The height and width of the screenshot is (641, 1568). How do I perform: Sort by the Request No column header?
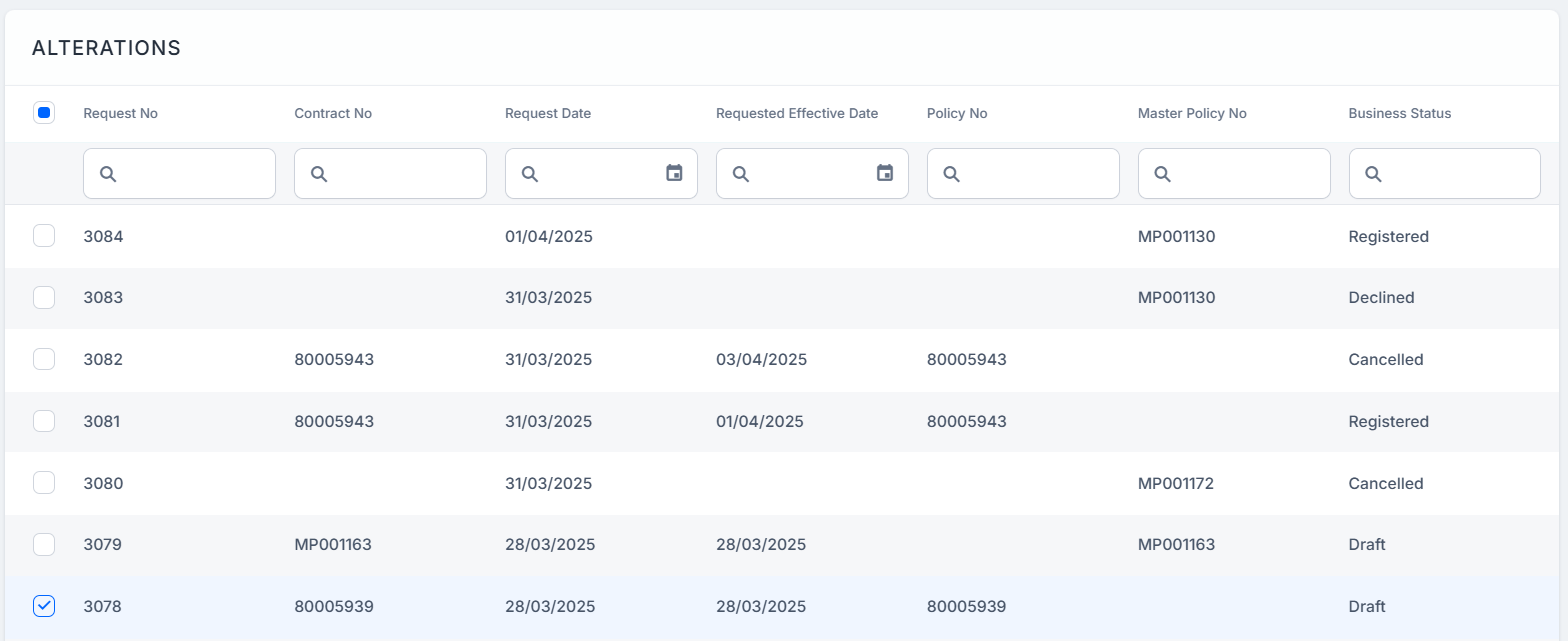[x=120, y=113]
